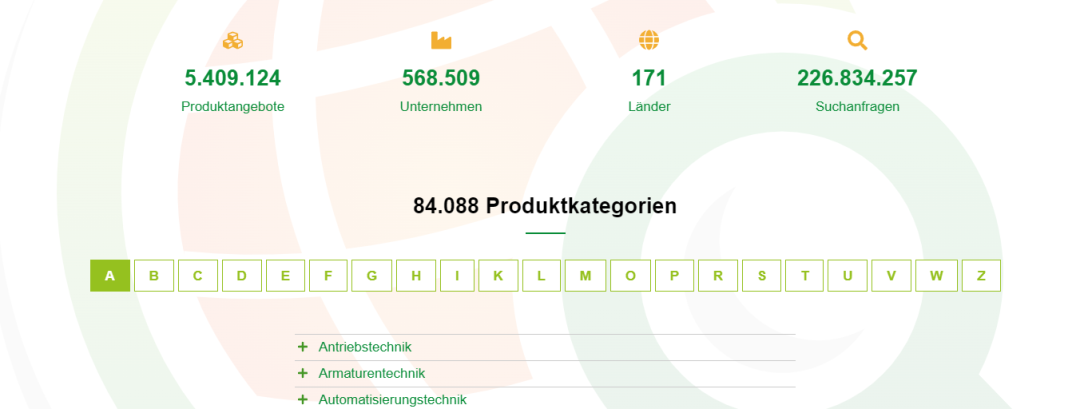Select the letter Z category tab
1080x409 pixels.
coord(981,276)
